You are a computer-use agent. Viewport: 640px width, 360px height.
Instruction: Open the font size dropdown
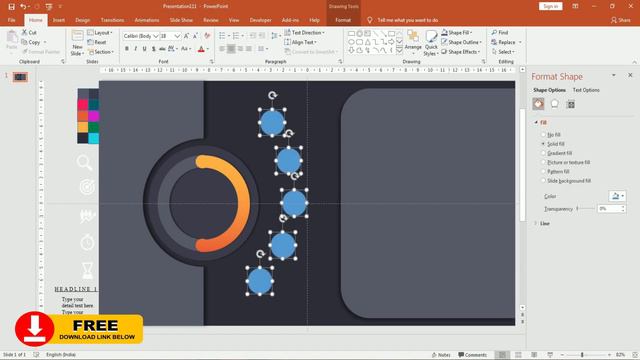tap(177, 36)
